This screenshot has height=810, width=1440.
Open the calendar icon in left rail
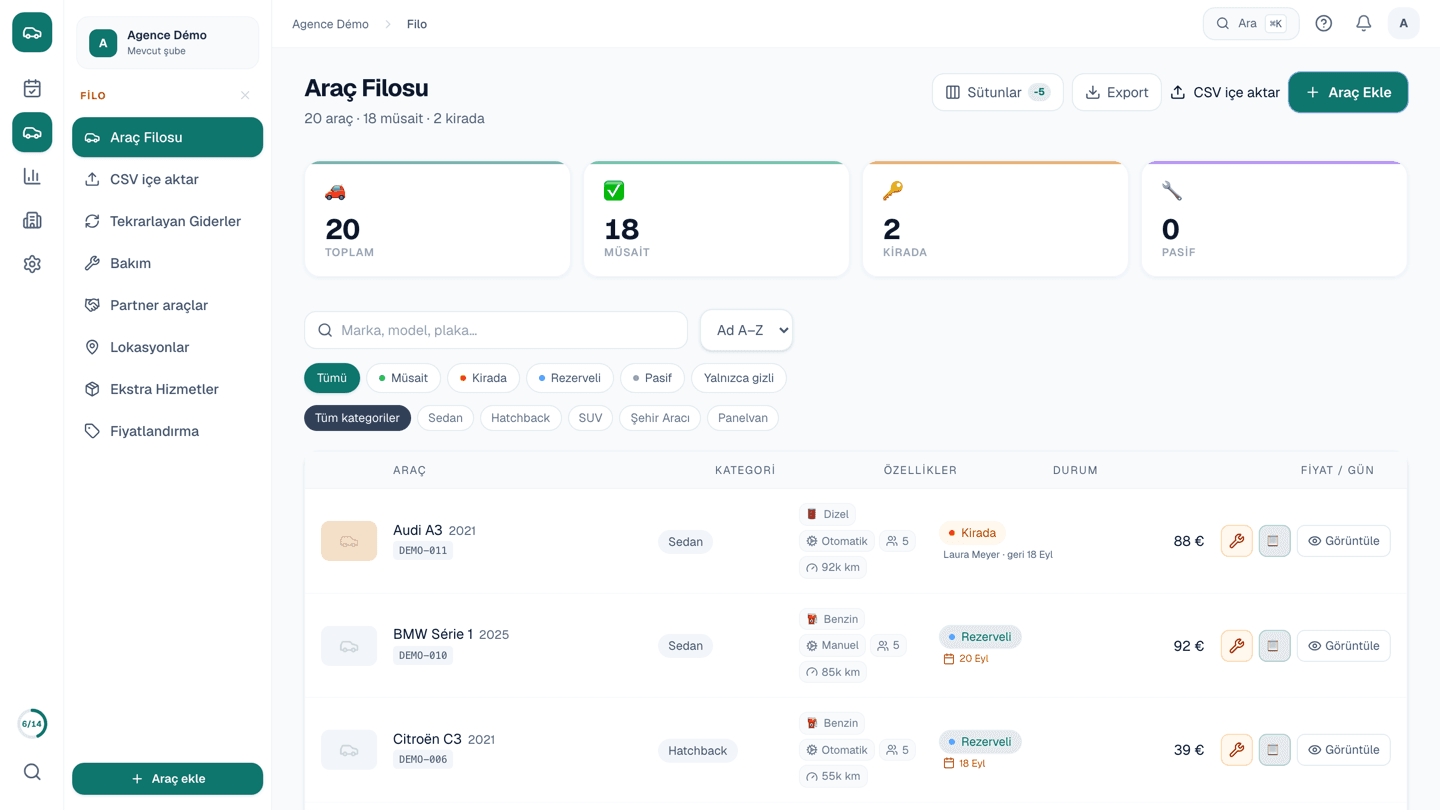point(32,88)
